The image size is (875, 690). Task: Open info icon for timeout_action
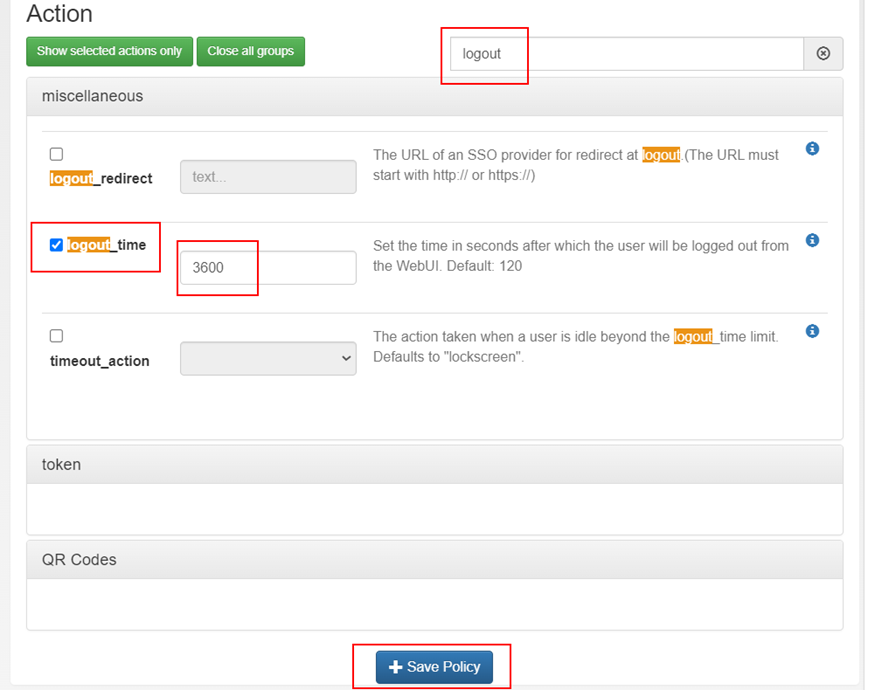point(812,331)
